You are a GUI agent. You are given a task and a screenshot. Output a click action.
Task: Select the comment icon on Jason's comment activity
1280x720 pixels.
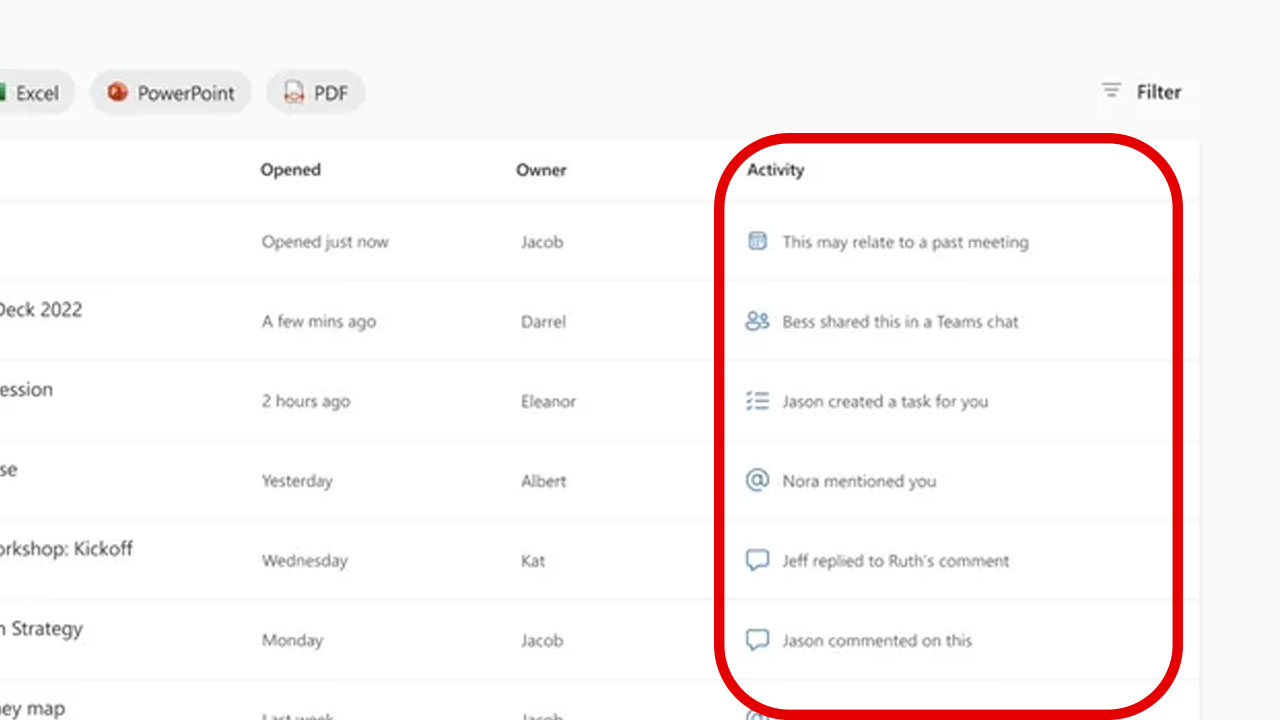pos(758,640)
